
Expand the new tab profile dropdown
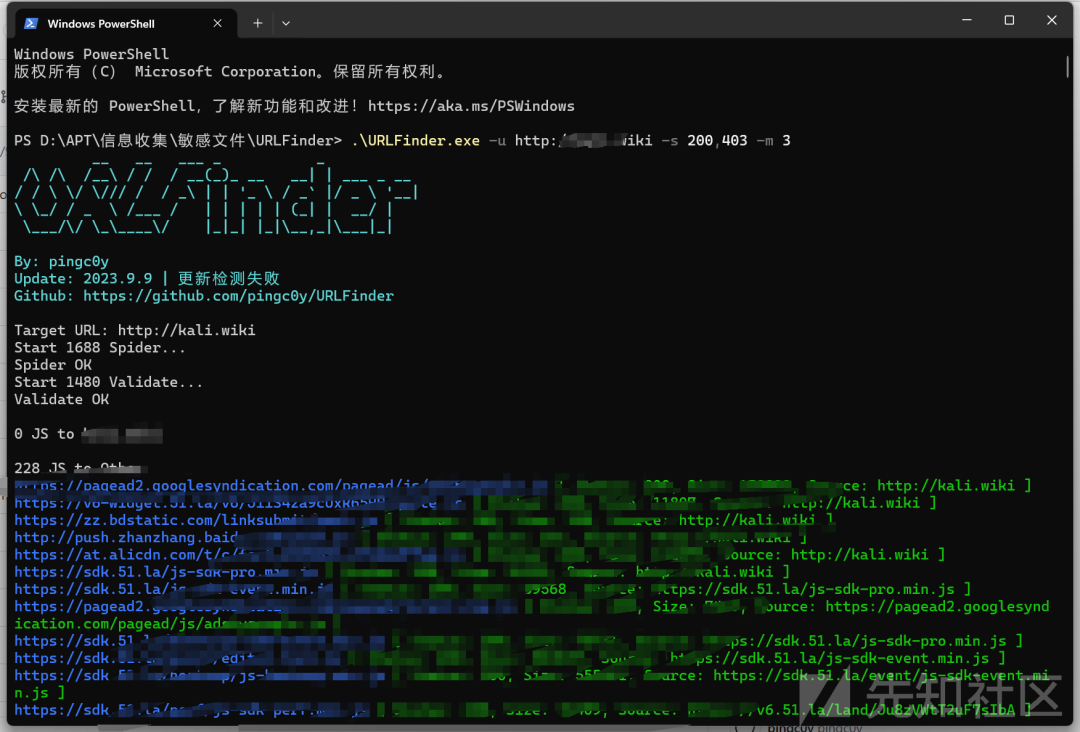pyautogui.click(x=286, y=23)
